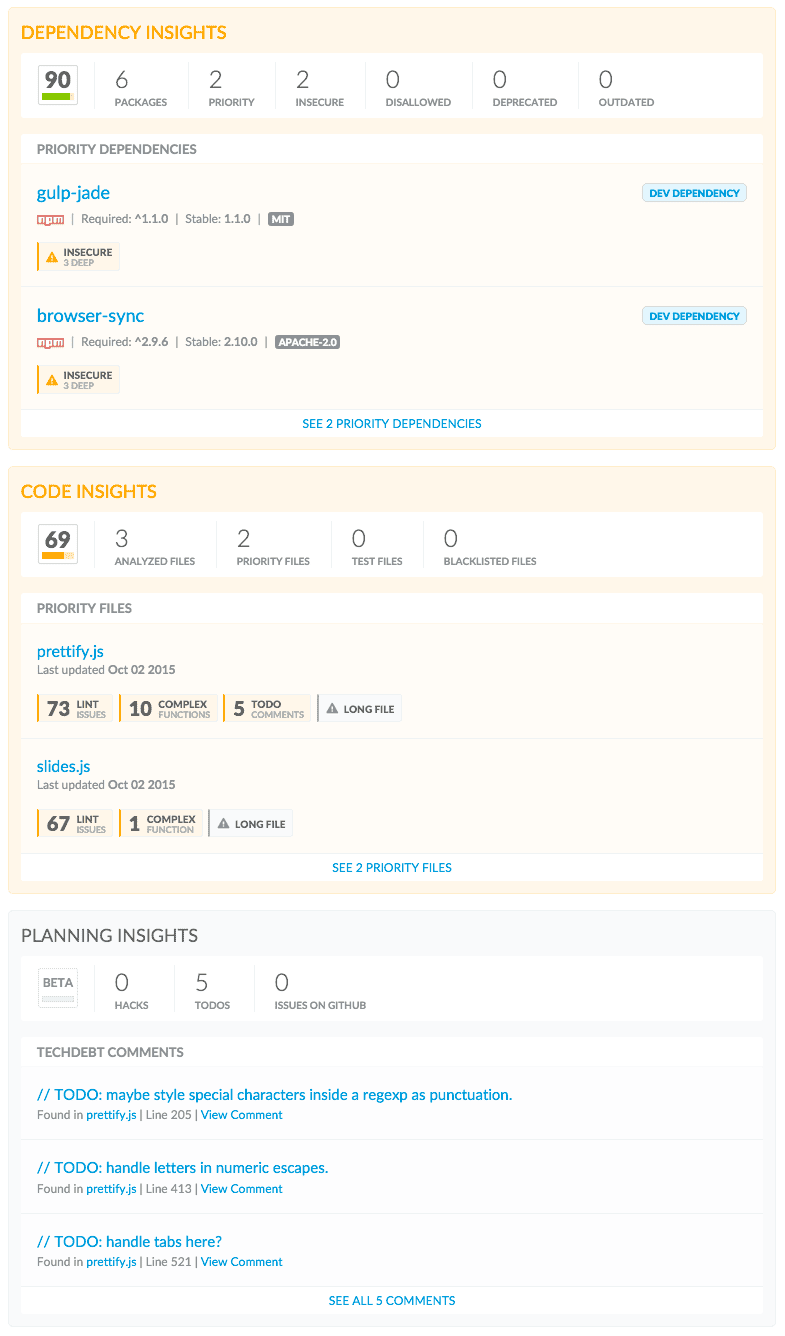This screenshot has width=785, height=1336.
Task: Click the LONG FILE warning for prettify.js
Action: (360, 709)
